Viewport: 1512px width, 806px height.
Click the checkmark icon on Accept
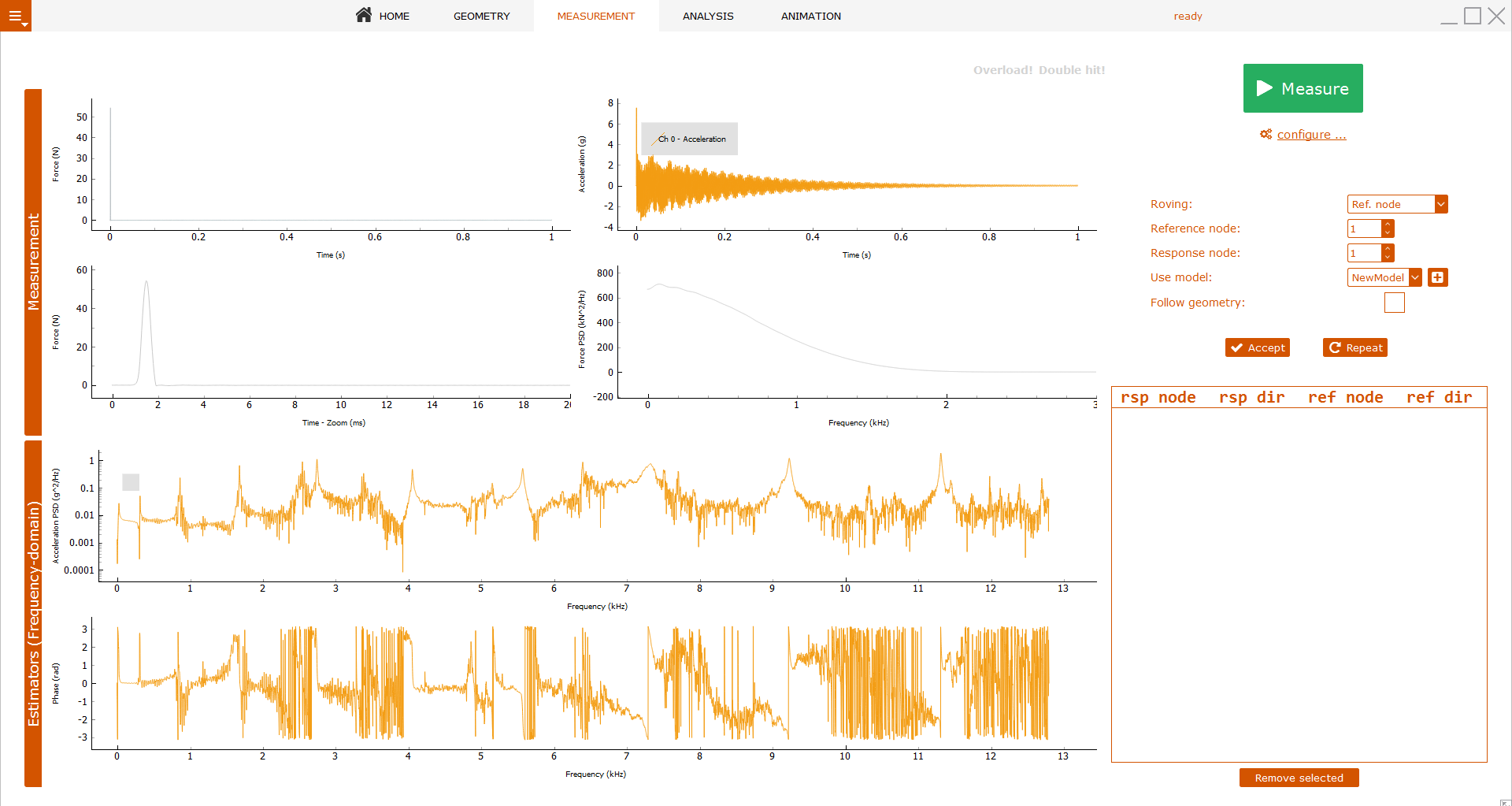coord(1237,347)
